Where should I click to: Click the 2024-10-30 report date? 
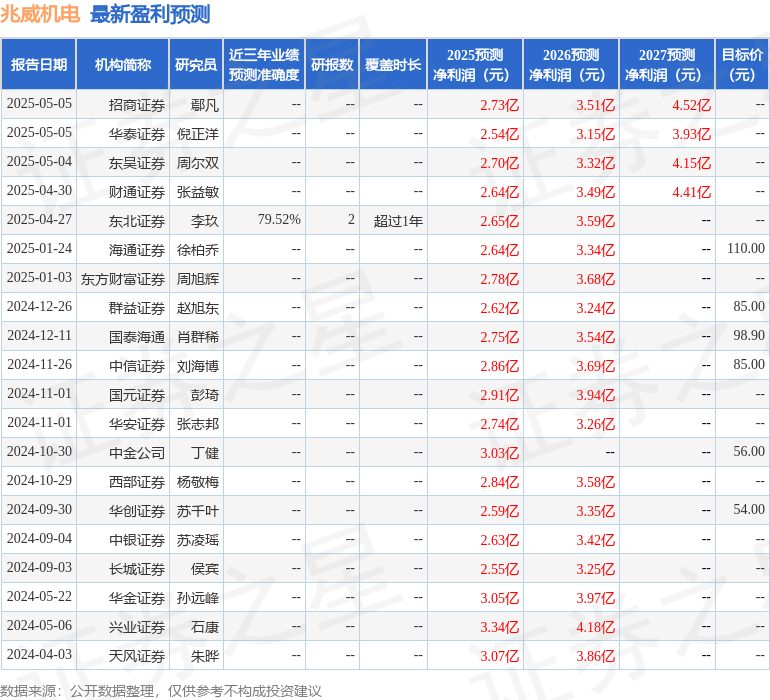pos(39,452)
